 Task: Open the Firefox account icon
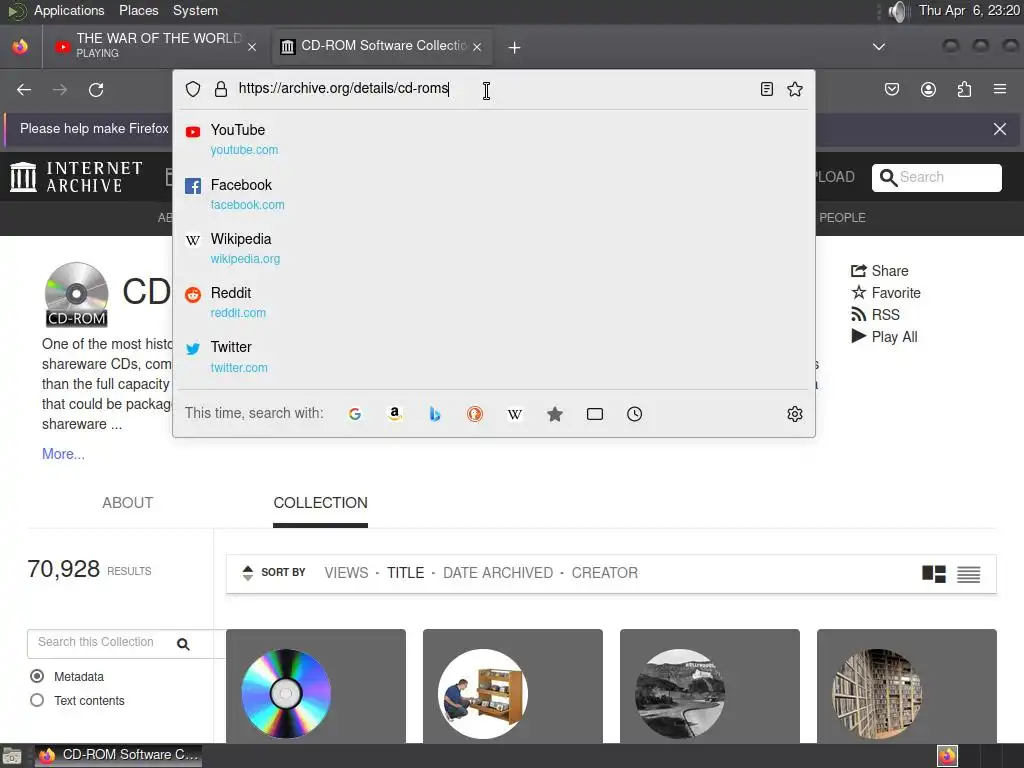[x=928, y=89]
